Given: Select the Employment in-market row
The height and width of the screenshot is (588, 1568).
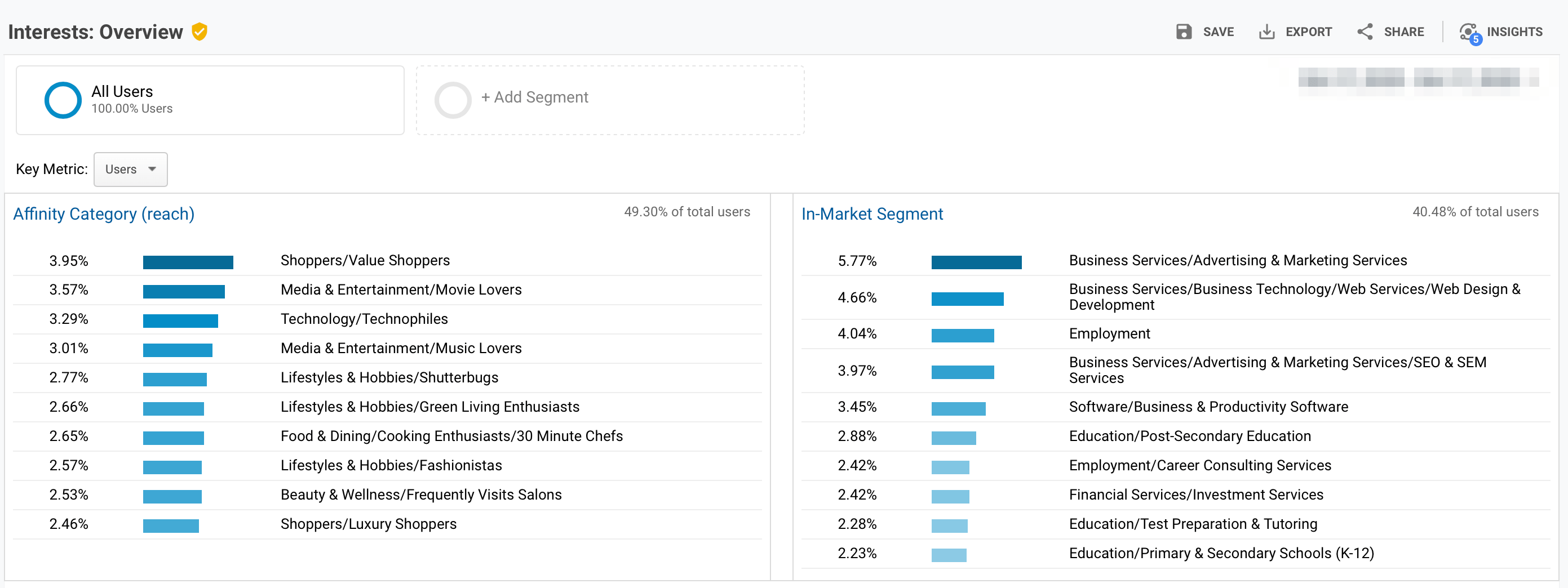Looking at the screenshot, I should (1109, 334).
